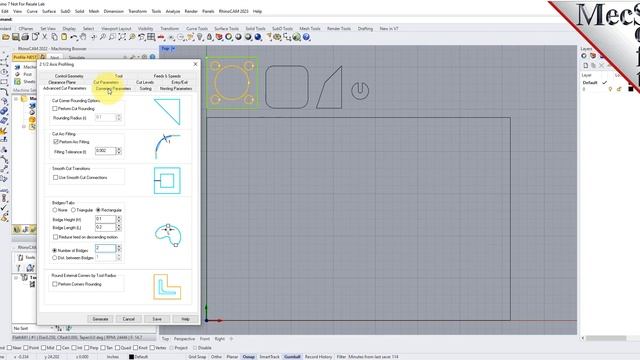Click the Cancel button in the dialog
The width and height of the screenshot is (640, 360).
[129, 319]
